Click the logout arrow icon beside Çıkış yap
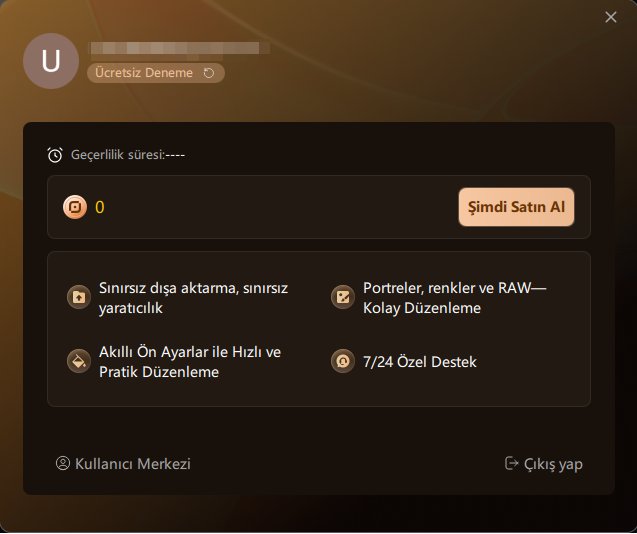Image resolution: width=637 pixels, height=534 pixels. coord(511,463)
